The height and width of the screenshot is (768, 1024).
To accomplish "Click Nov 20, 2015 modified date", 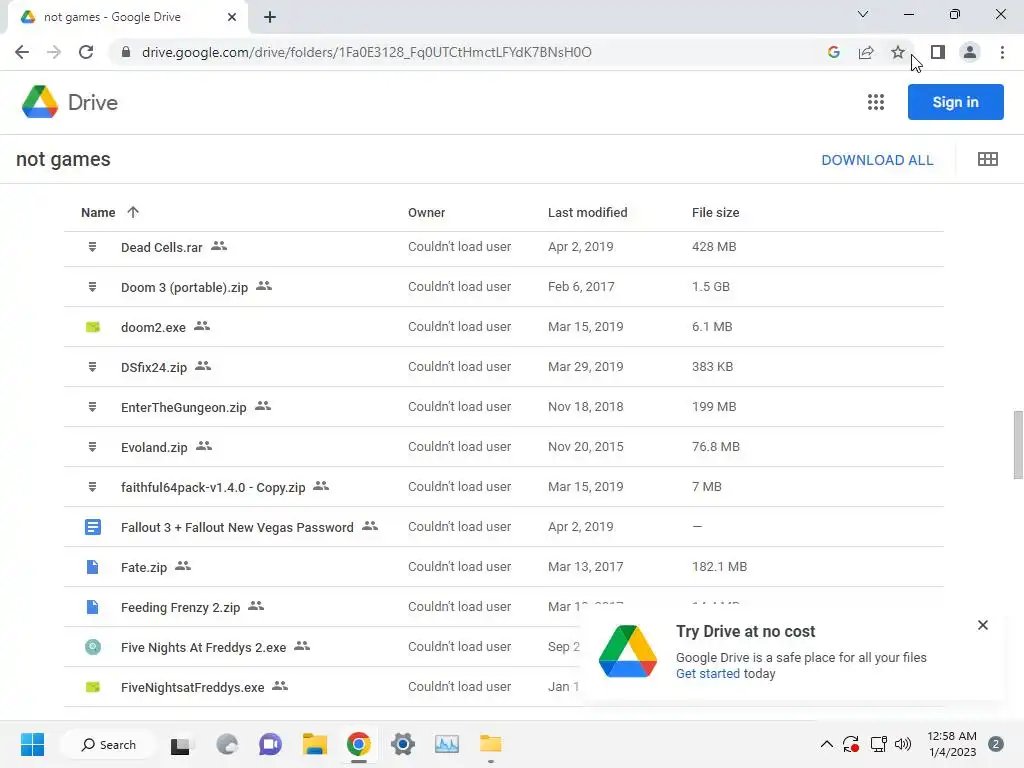I will 585,447.
